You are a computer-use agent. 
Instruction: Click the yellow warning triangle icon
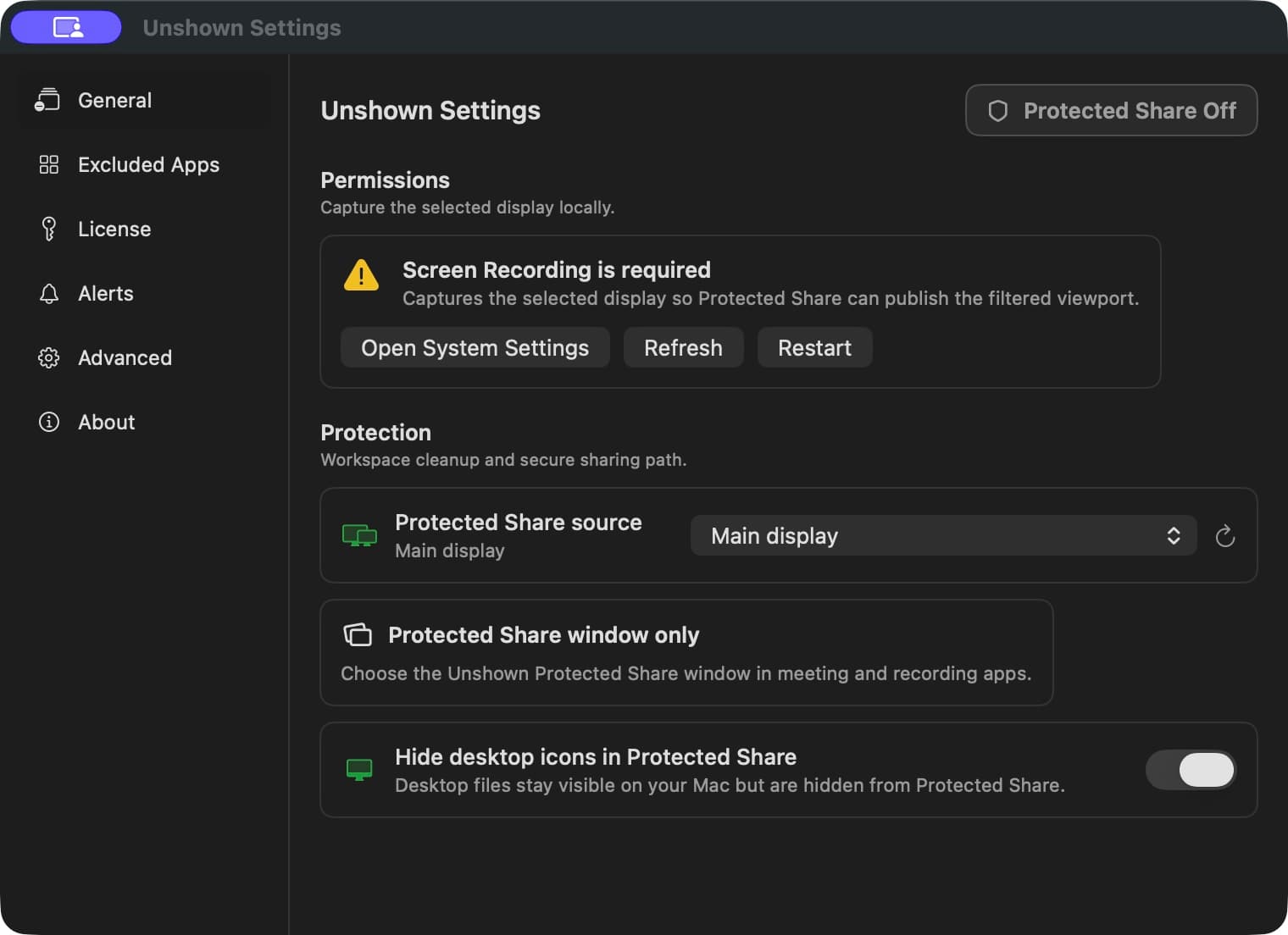click(x=361, y=275)
